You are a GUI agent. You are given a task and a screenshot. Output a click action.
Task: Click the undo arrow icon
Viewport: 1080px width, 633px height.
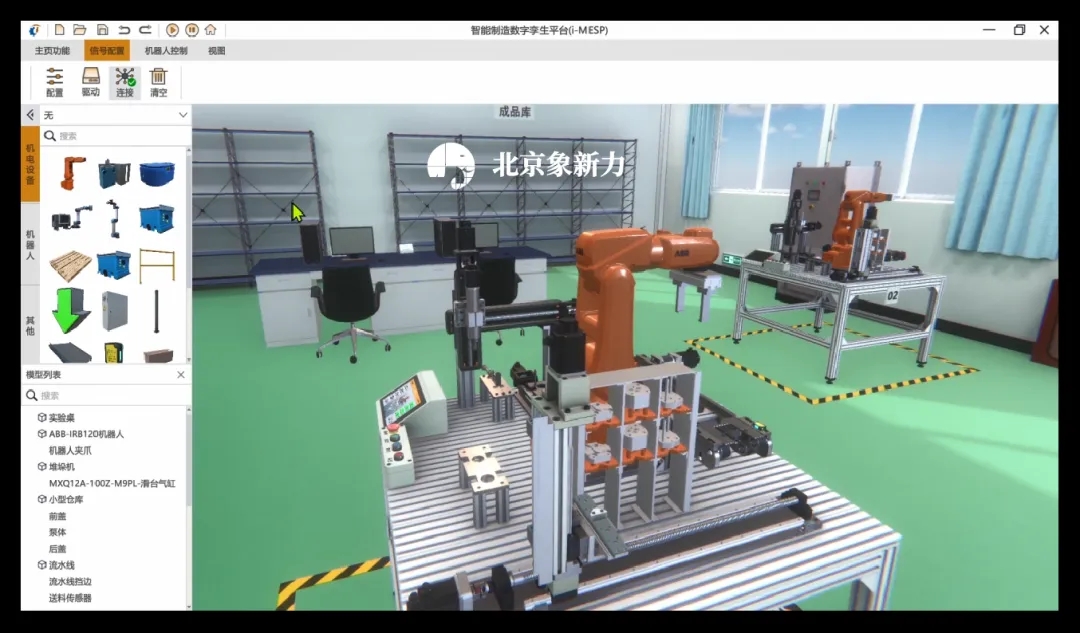tap(124, 30)
